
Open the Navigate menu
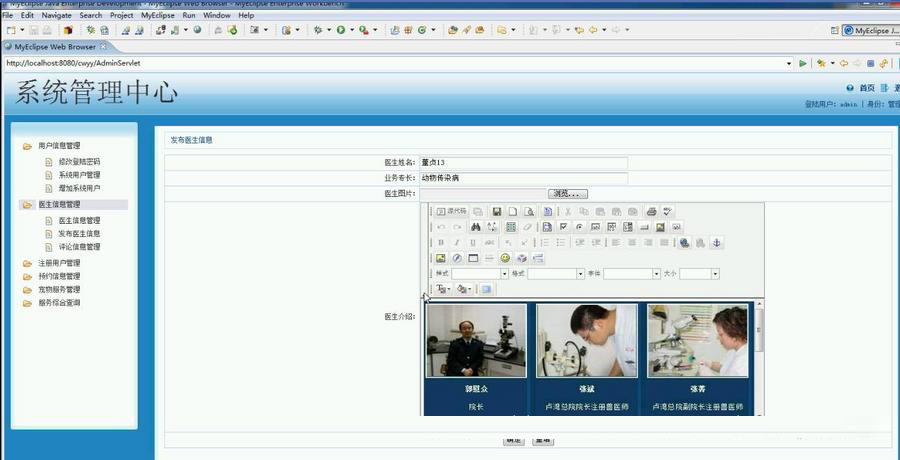click(x=57, y=16)
